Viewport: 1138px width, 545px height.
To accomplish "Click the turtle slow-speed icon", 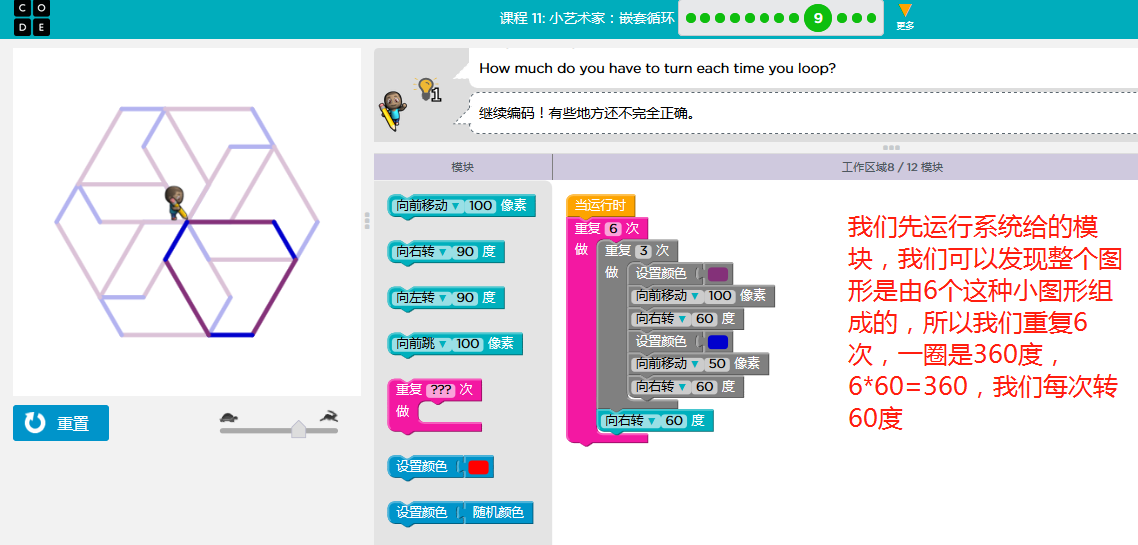I will click(229, 417).
